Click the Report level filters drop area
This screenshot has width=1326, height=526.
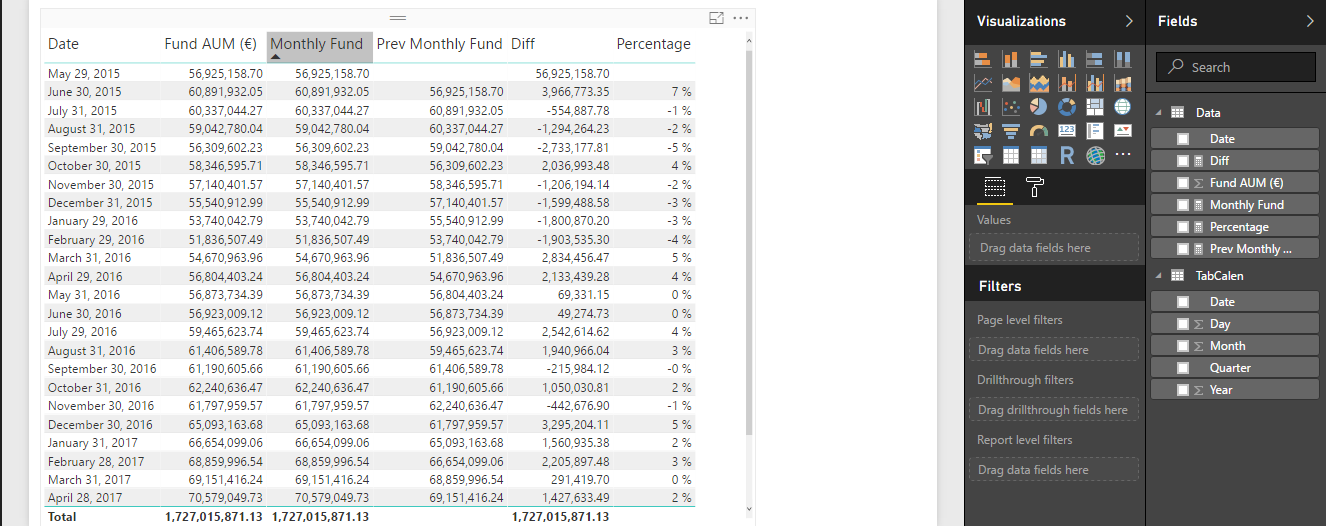coord(1053,470)
